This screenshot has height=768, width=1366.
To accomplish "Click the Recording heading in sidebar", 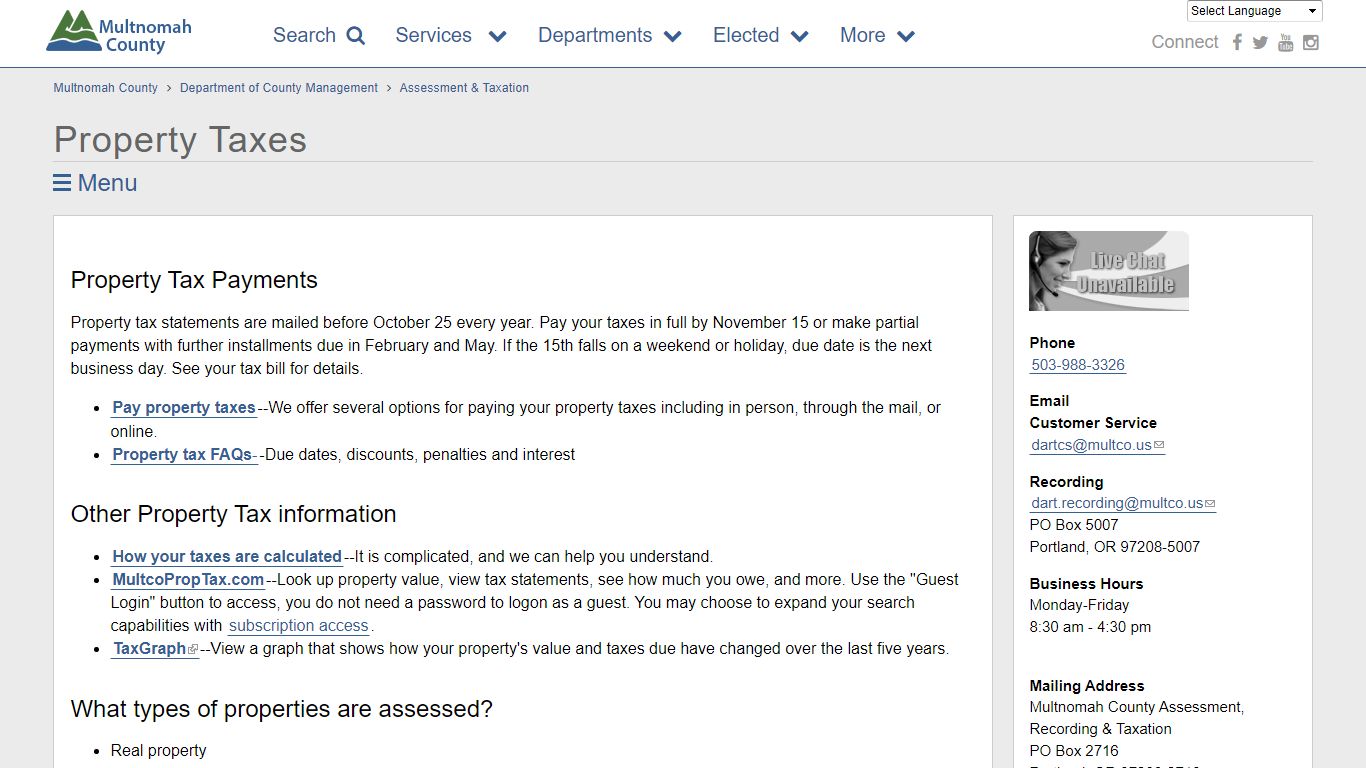I will click(1066, 482).
